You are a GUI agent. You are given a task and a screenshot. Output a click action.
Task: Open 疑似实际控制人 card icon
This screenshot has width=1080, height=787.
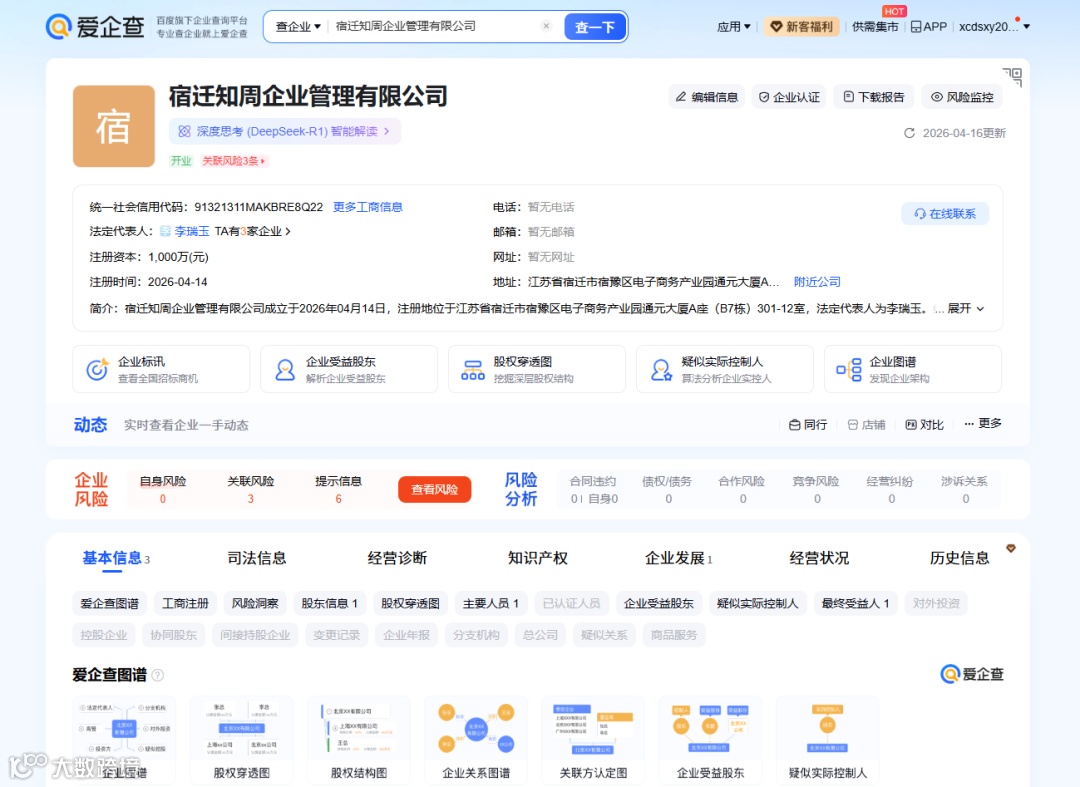(661, 370)
